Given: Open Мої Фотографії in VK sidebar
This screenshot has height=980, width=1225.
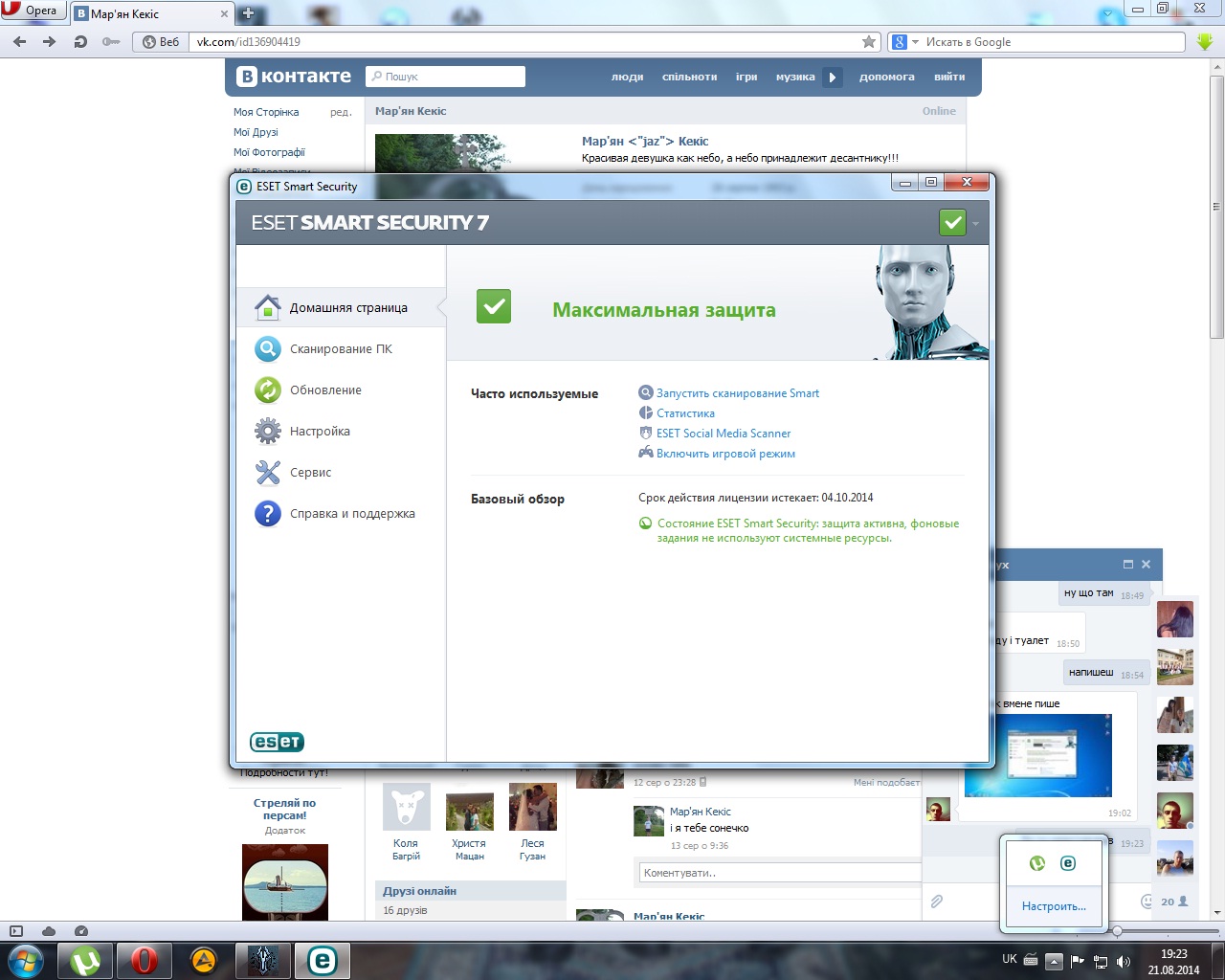Looking at the screenshot, I should [x=269, y=152].
